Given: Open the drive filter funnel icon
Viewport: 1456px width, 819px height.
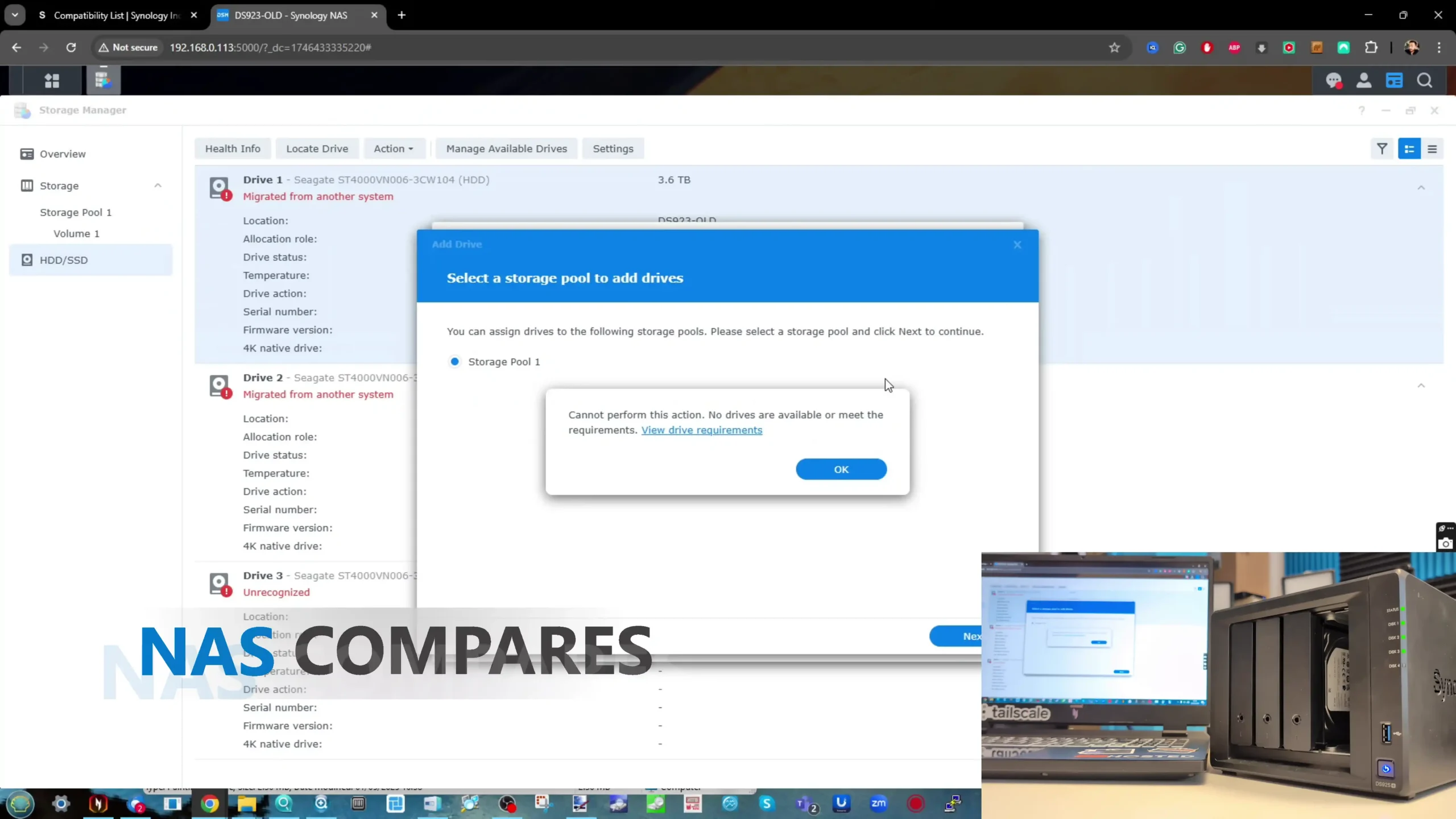Looking at the screenshot, I should click(x=1382, y=149).
